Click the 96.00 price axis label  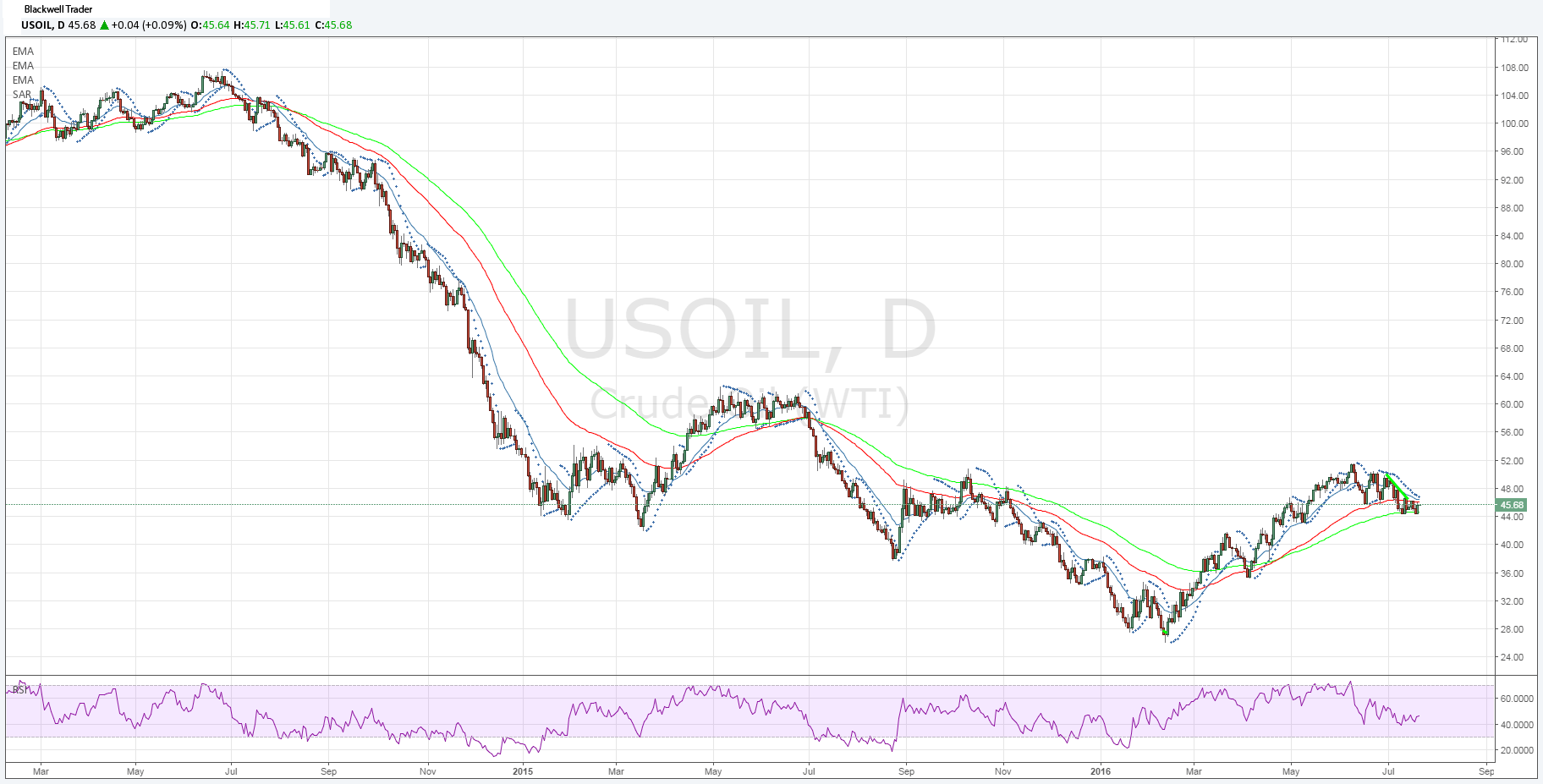pyautogui.click(x=1512, y=151)
